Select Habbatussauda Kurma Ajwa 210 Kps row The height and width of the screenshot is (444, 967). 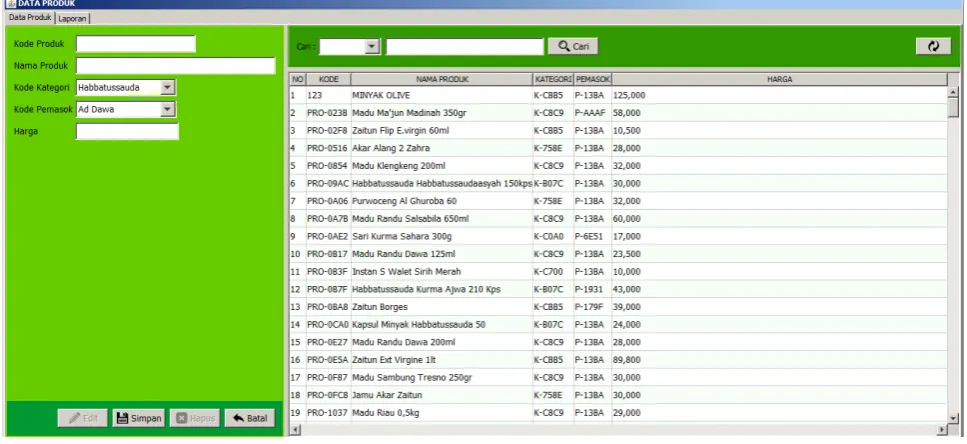point(619,289)
